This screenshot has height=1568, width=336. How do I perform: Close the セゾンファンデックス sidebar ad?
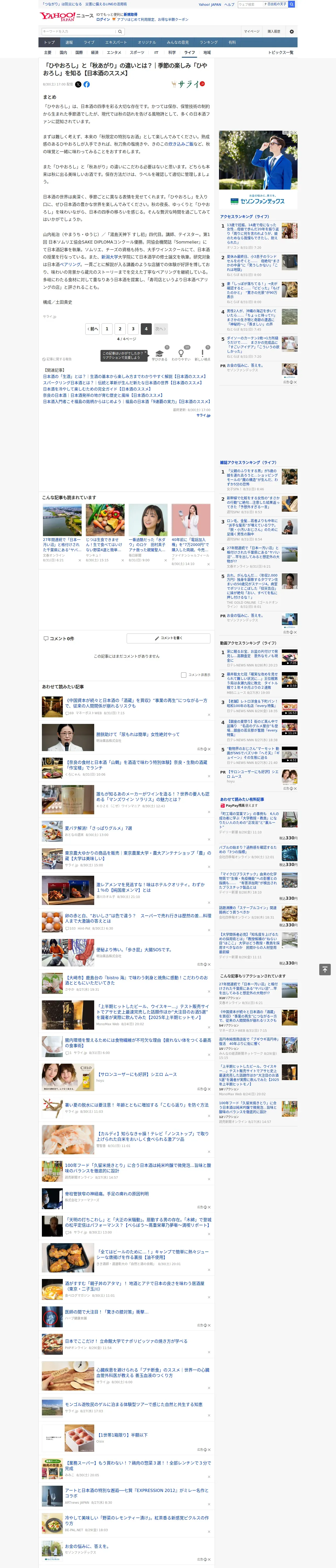[295, 133]
